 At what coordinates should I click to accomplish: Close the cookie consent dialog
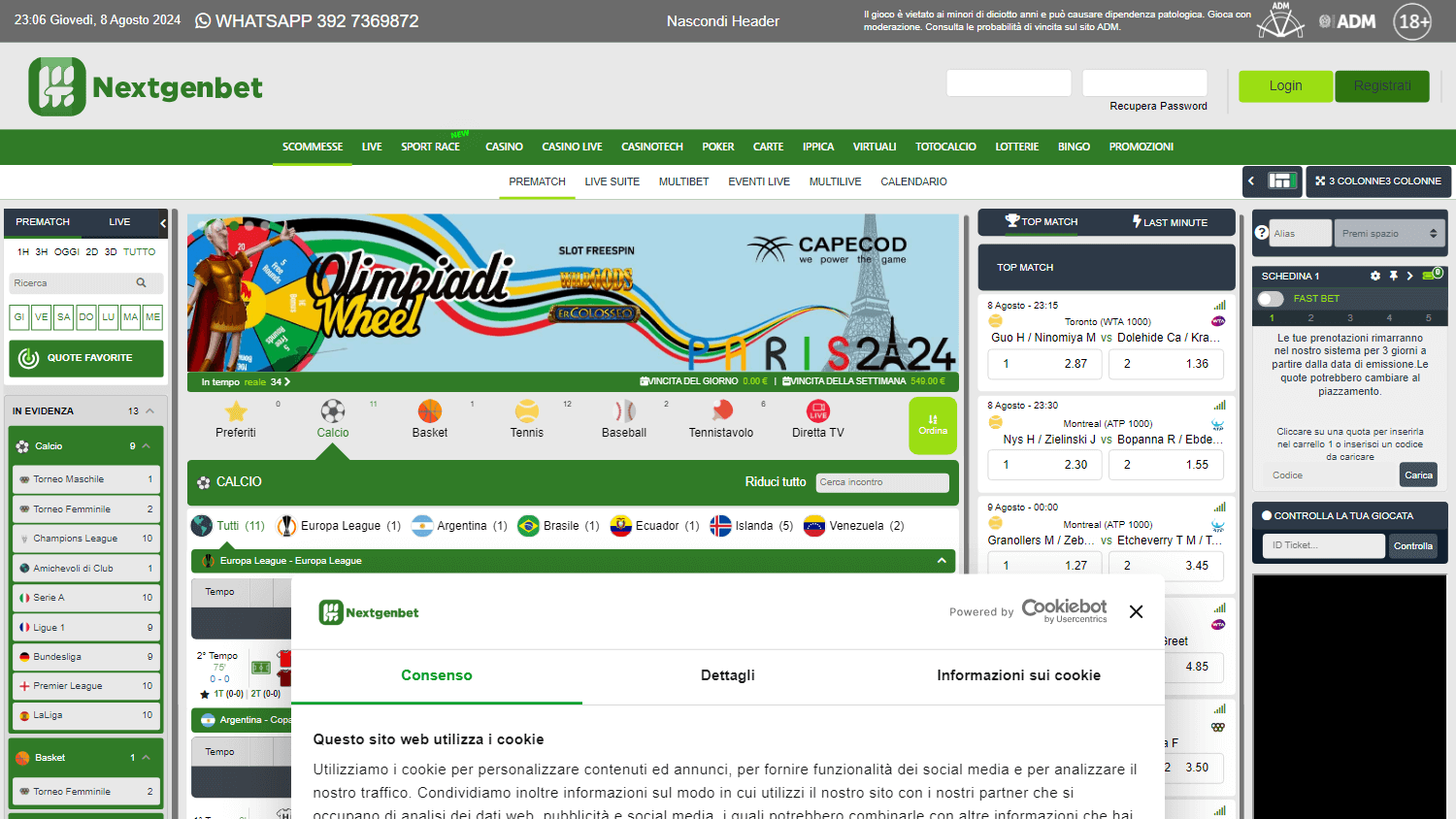coord(1137,611)
